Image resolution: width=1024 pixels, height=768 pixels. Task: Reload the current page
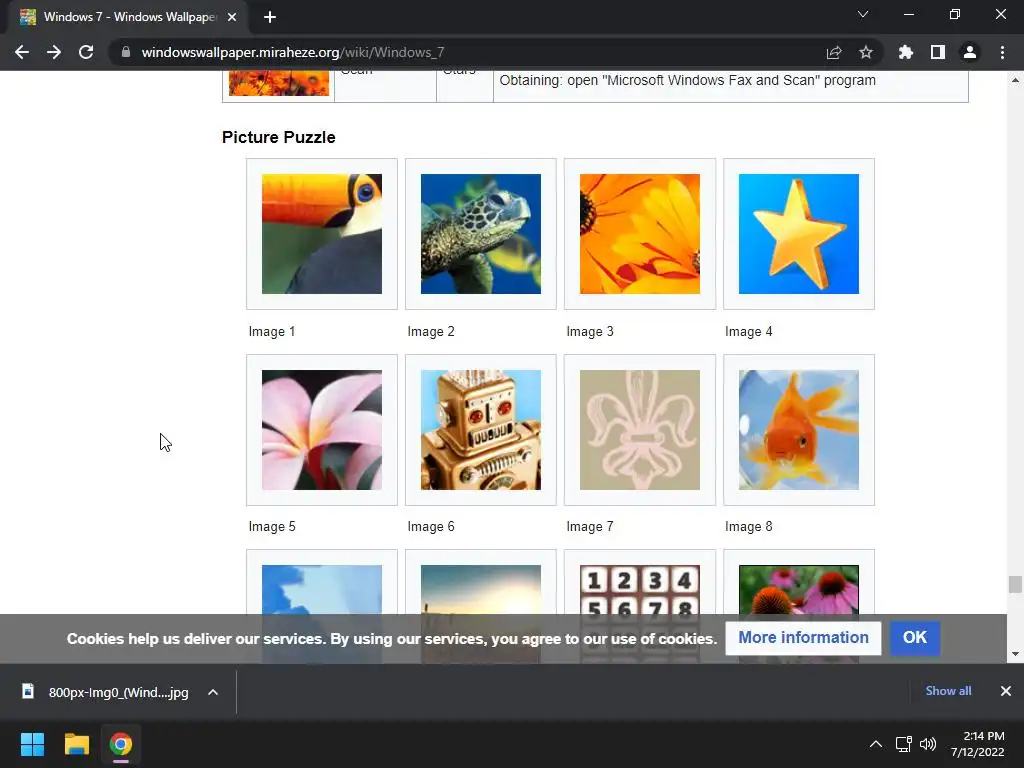pyautogui.click(x=86, y=52)
